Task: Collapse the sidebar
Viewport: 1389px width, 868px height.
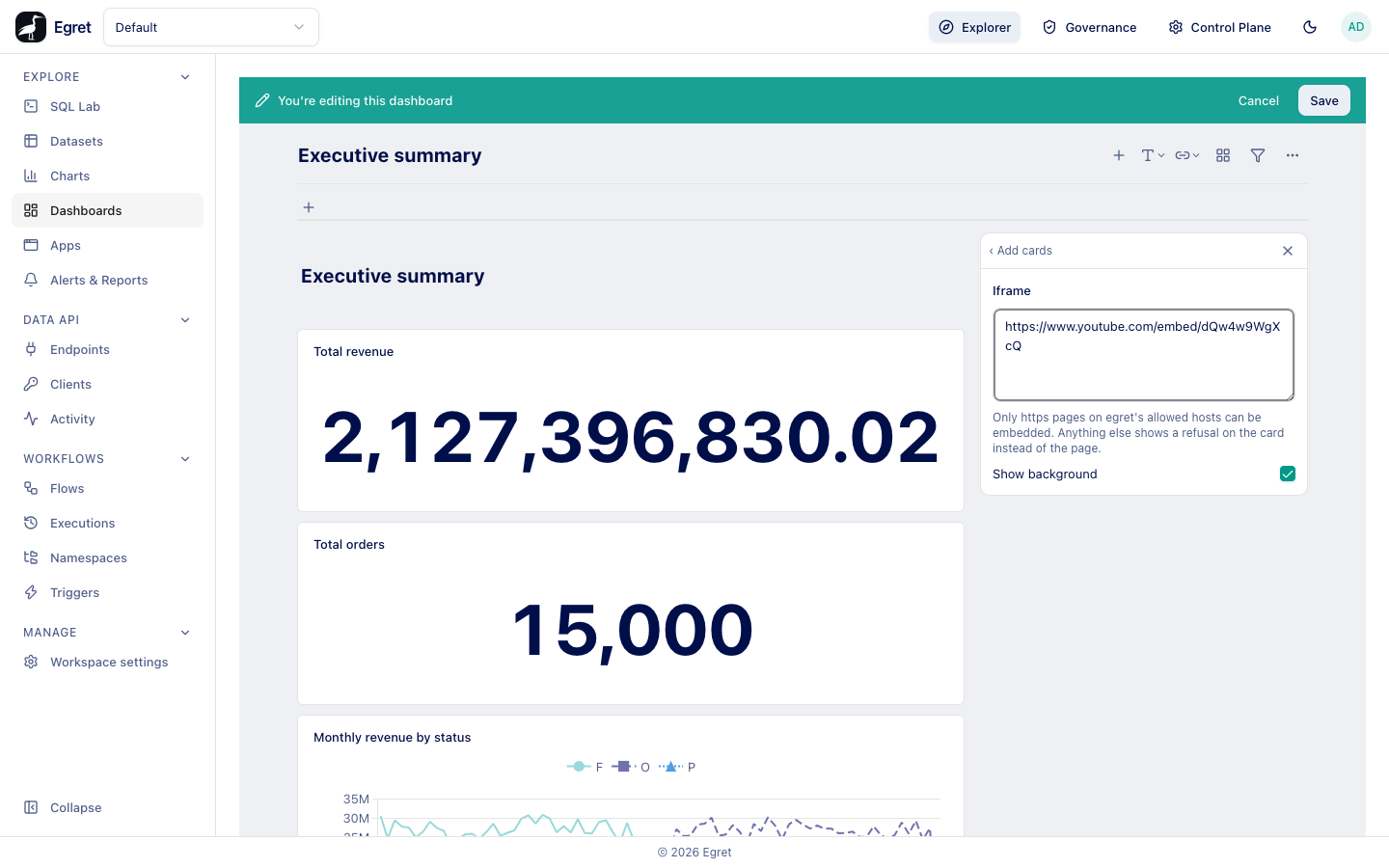Action: (x=107, y=807)
